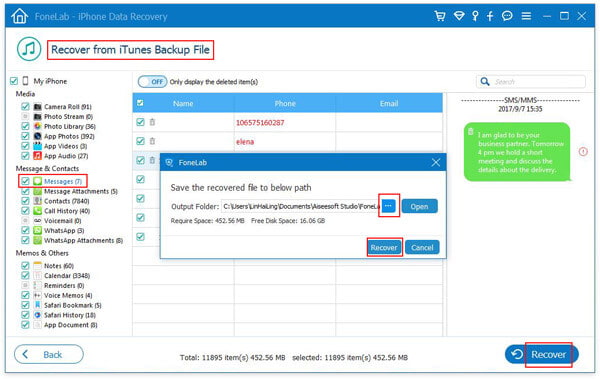The image size is (600, 379).
Task: Uncheck the Contacts checkbox
Action: [x=25, y=201]
